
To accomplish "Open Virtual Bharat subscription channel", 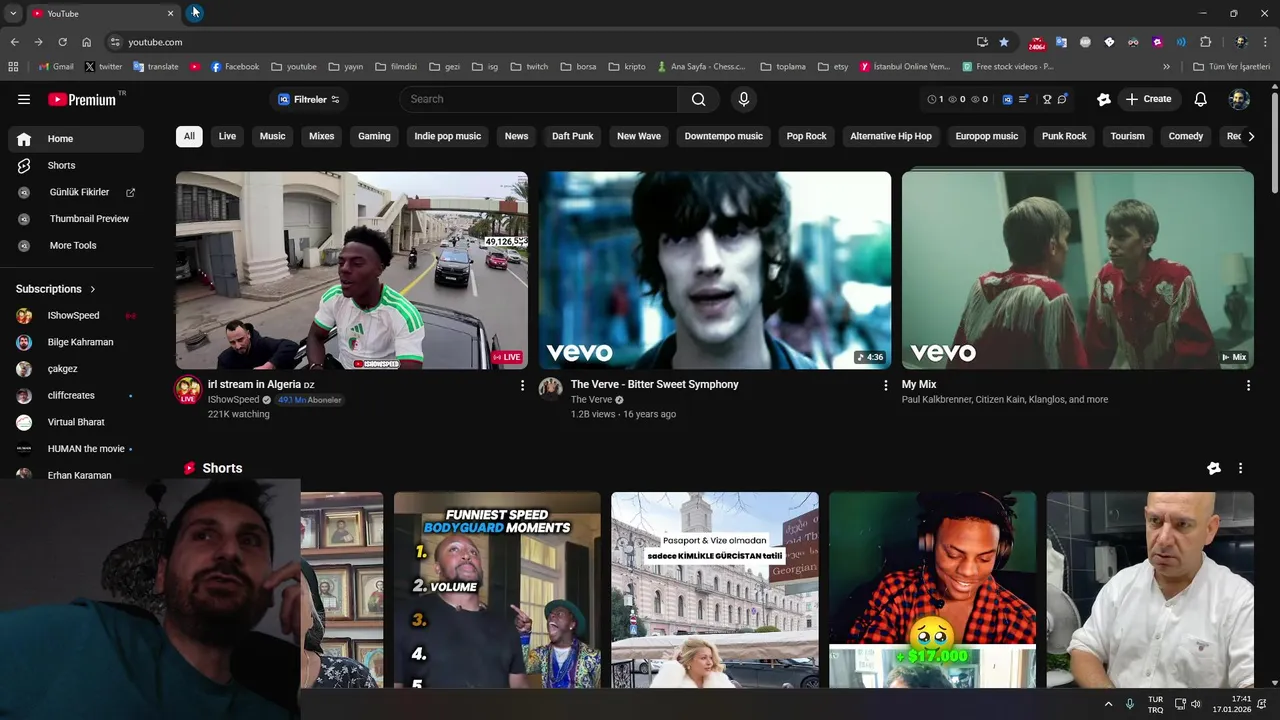I will 76,422.
